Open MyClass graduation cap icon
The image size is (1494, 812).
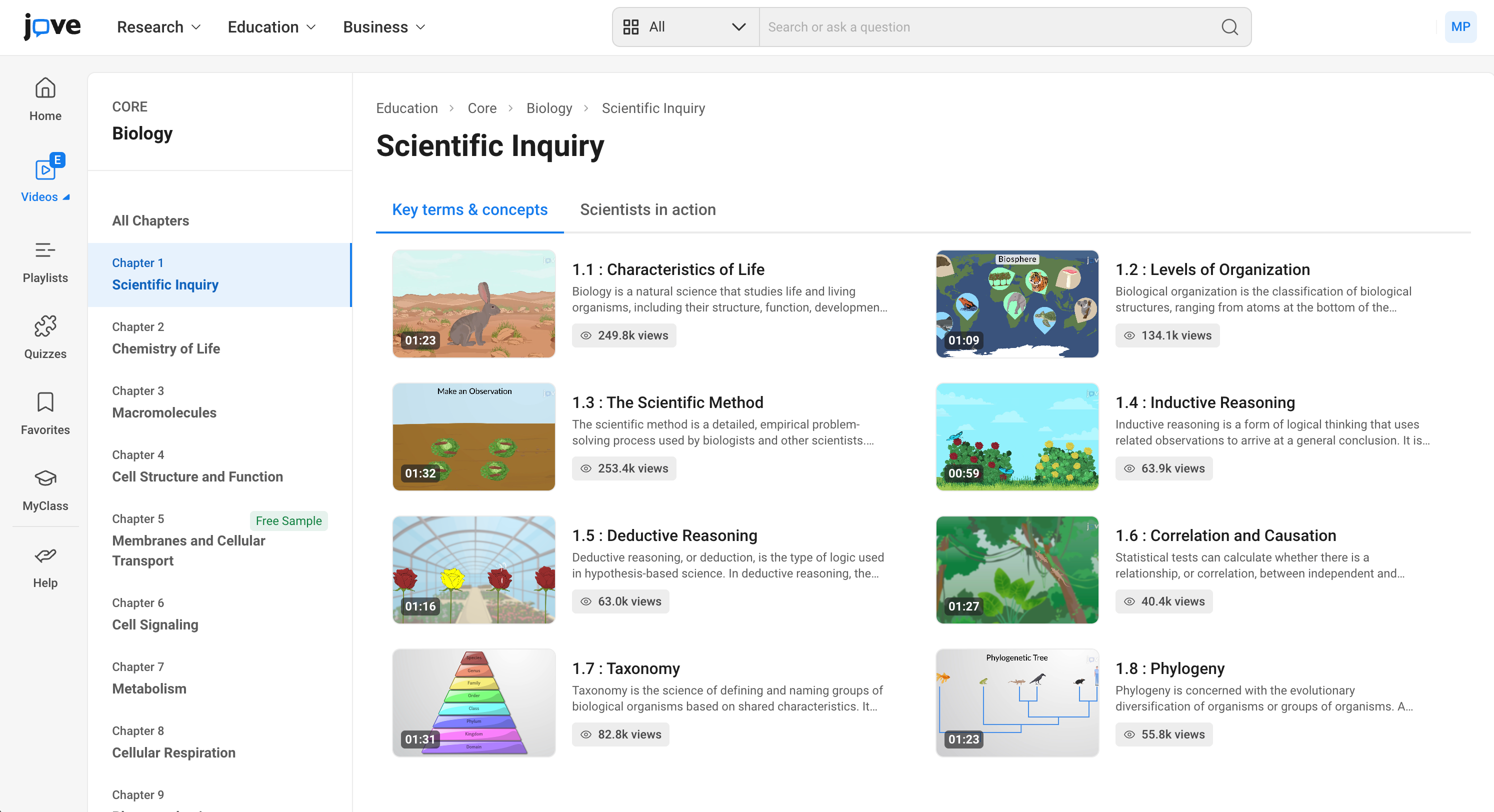(x=45, y=478)
